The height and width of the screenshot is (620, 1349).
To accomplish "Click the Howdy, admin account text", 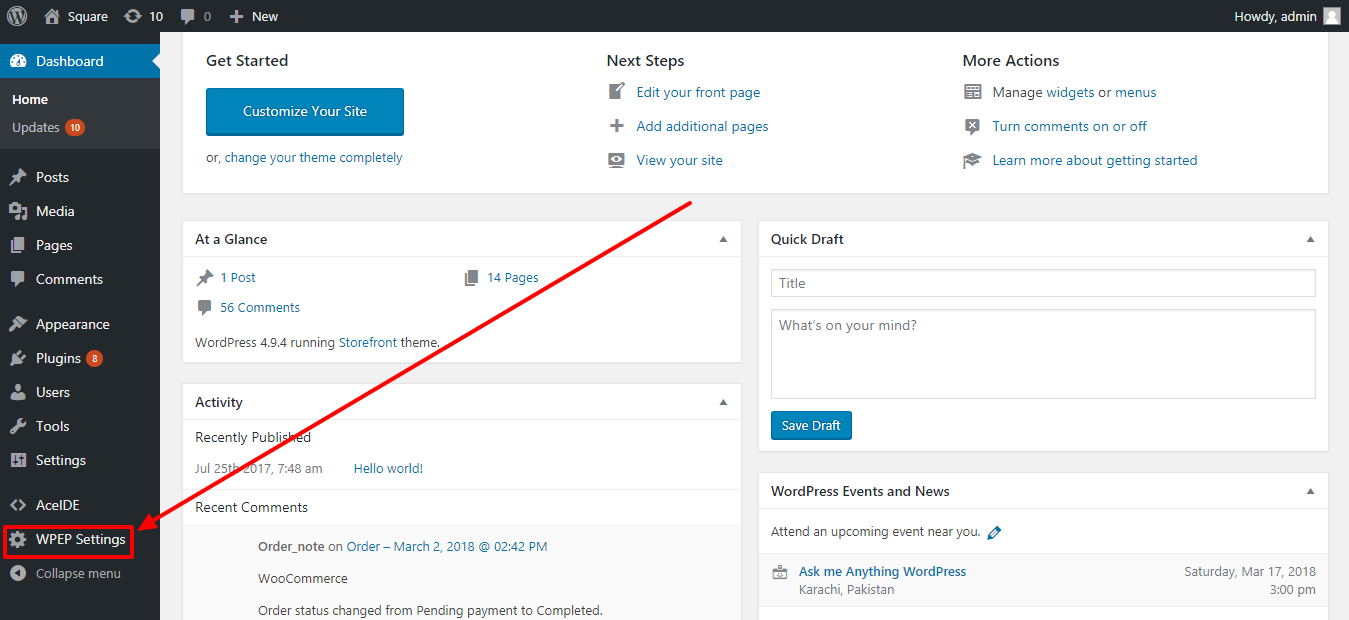I will click(1276, 16).
